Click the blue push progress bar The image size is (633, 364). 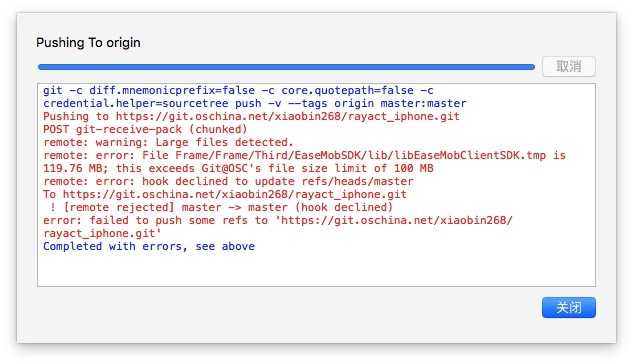tap(286, 67)
